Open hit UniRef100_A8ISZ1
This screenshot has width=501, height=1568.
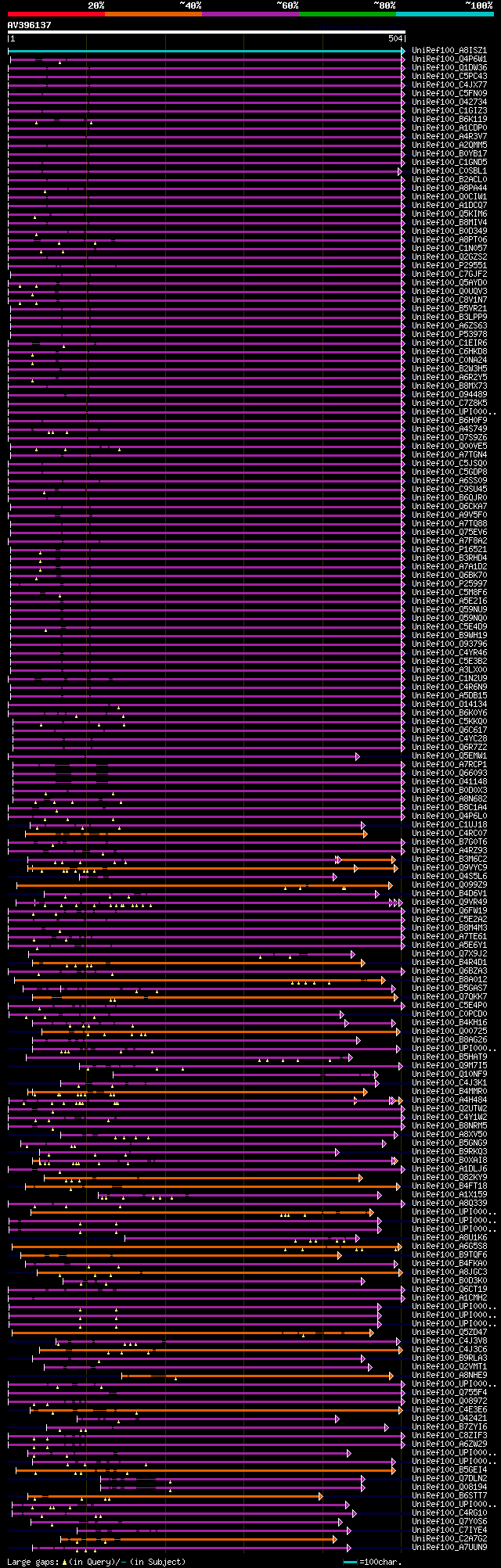[449, 51]
